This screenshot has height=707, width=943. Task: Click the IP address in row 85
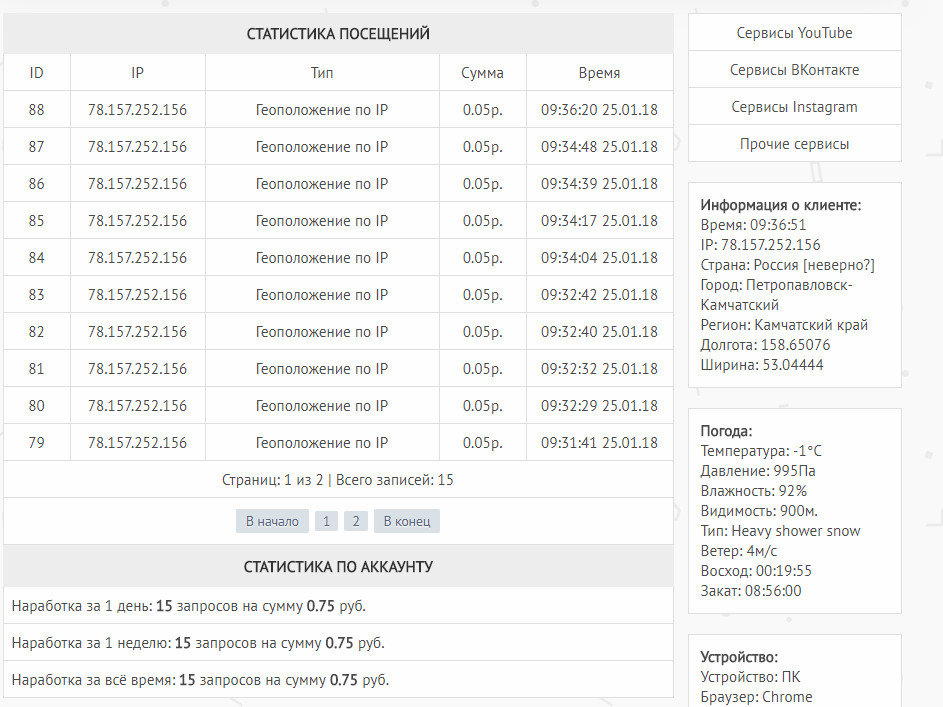coord(138,221)
